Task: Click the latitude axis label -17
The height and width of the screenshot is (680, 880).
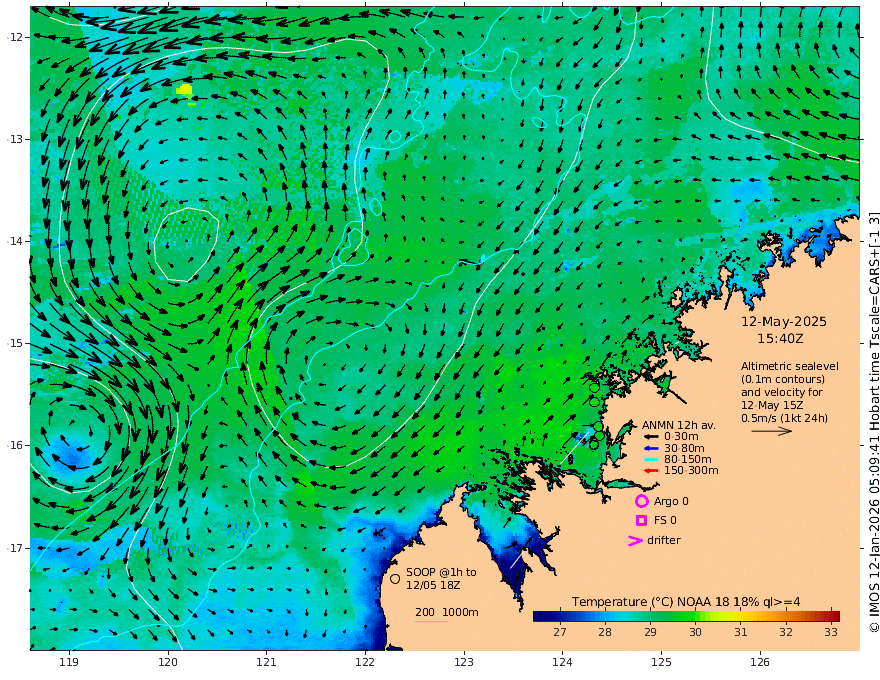Action: pyautogui.click(x=15, y=548)
